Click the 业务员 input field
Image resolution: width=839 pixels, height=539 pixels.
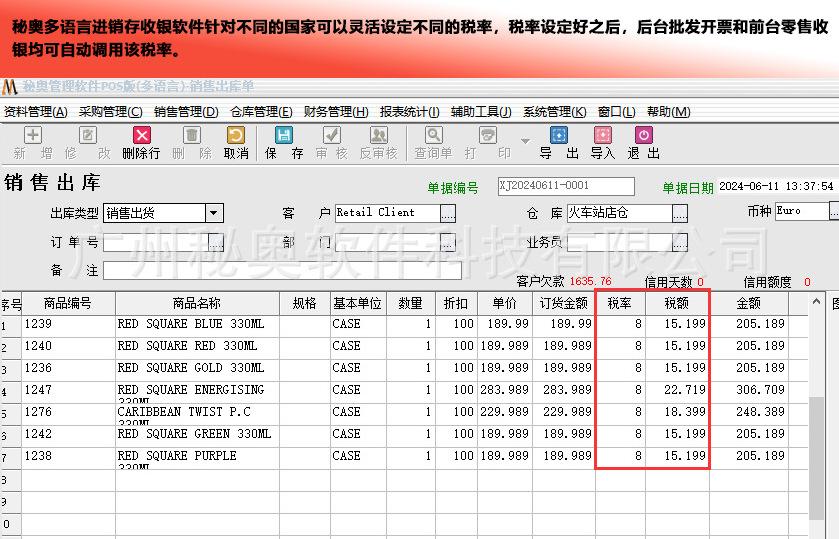point(620,243)
